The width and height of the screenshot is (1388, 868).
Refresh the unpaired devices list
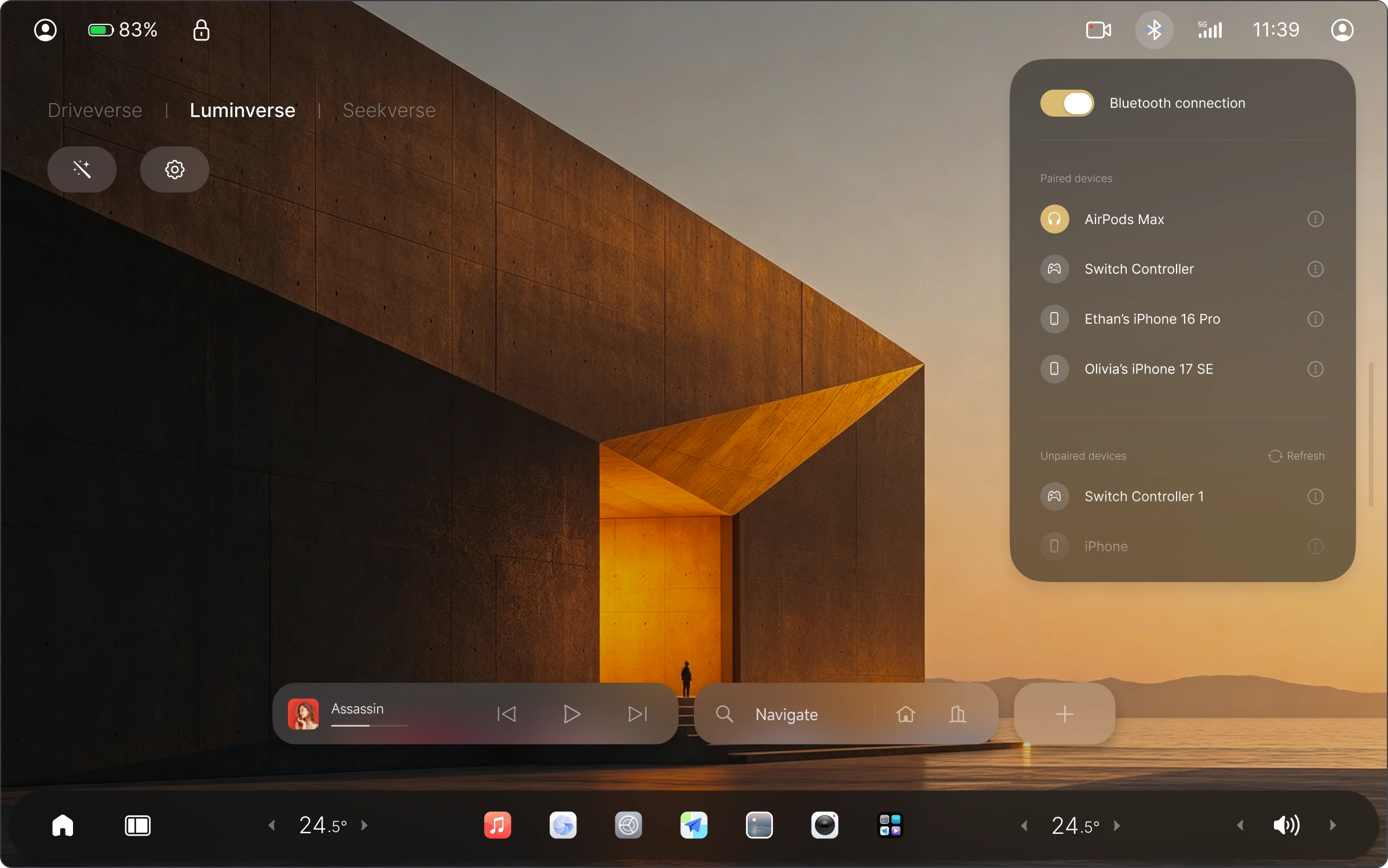(1296, 456)
